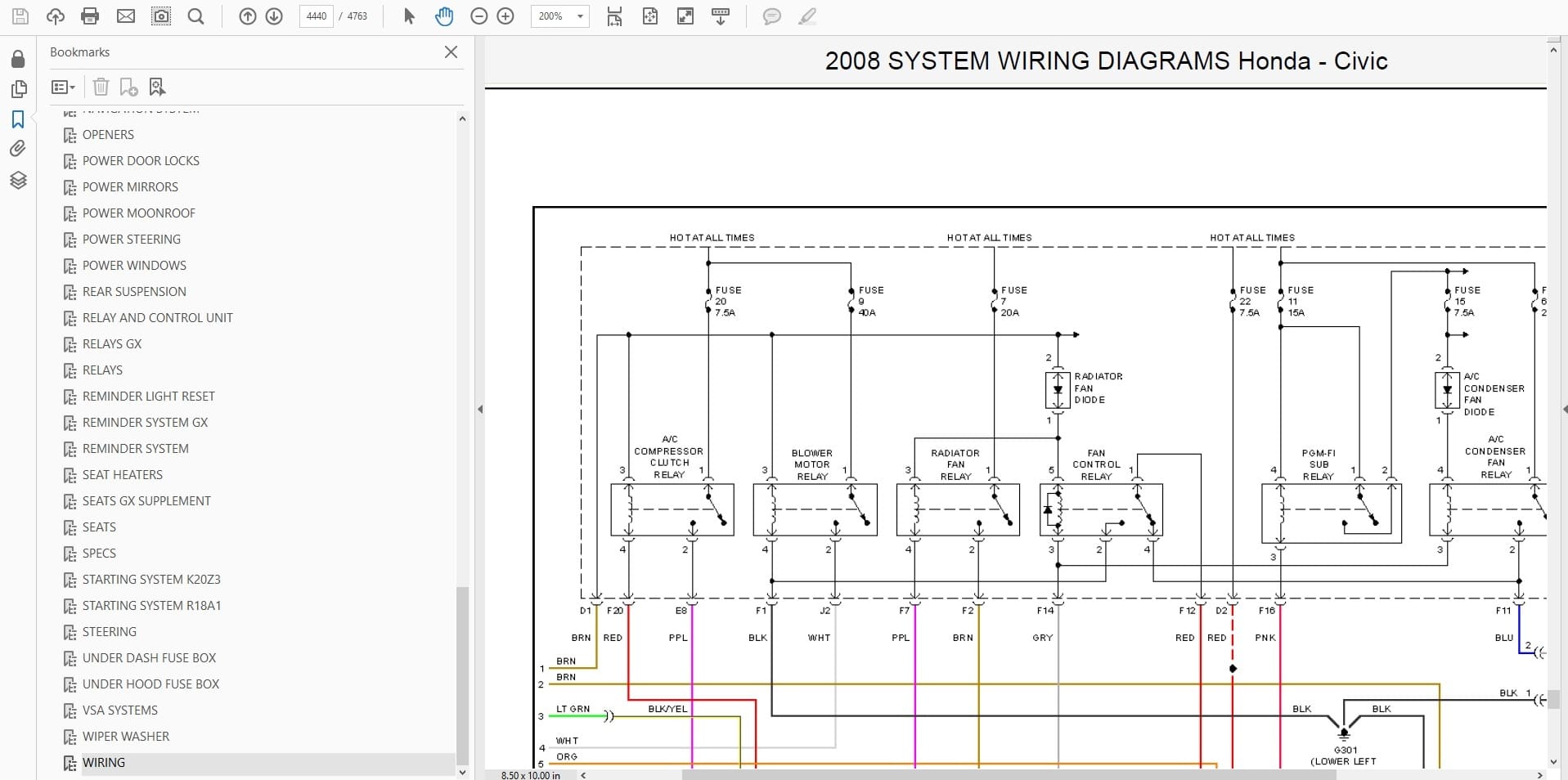Viewport: 1568px width, 780px height.
Task: Click the bookmarks list scrollbar thumb
Action: pyautogui.click(x=462, y=675)
